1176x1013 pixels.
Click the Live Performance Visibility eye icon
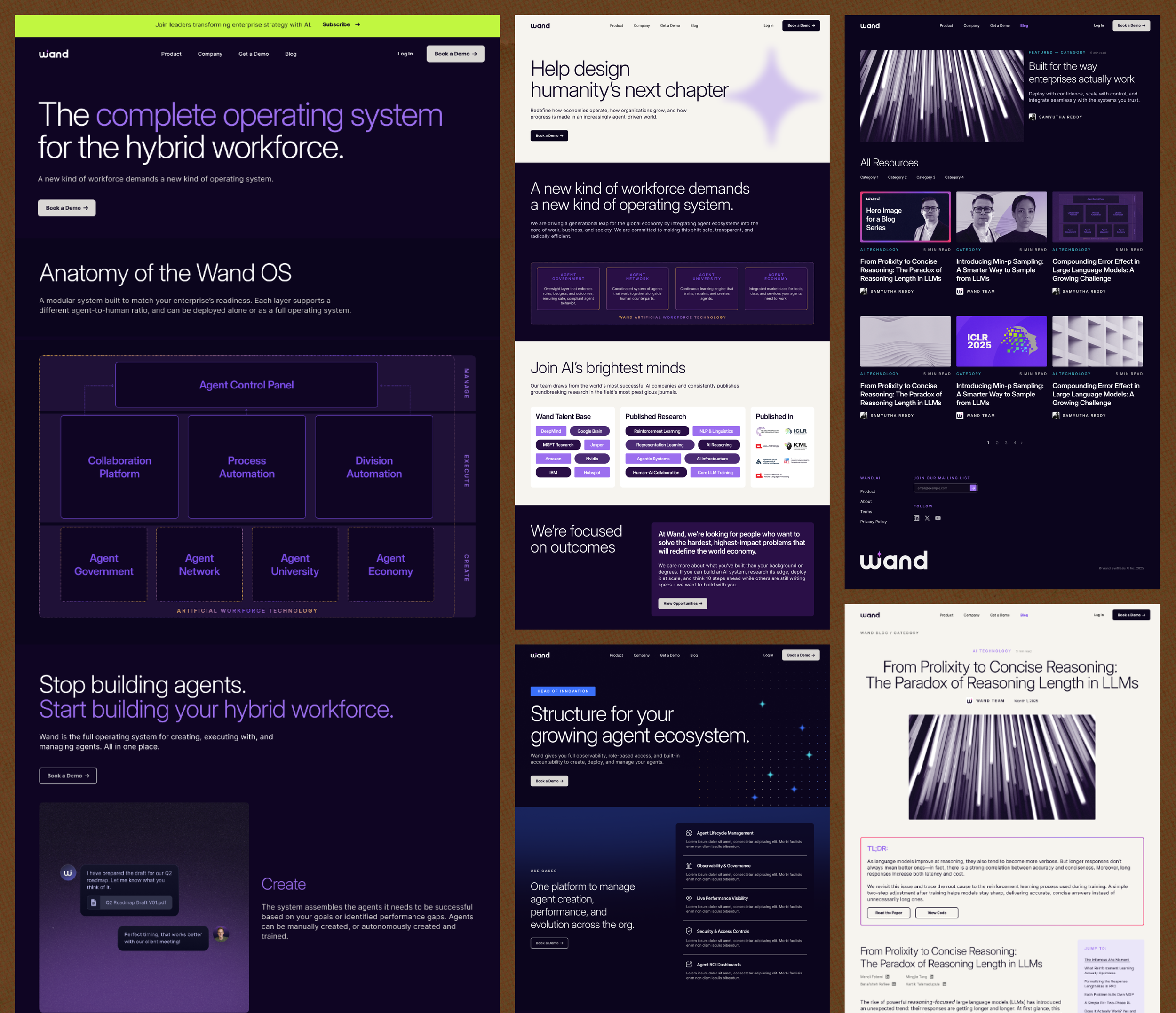click(x=689, y=898)
